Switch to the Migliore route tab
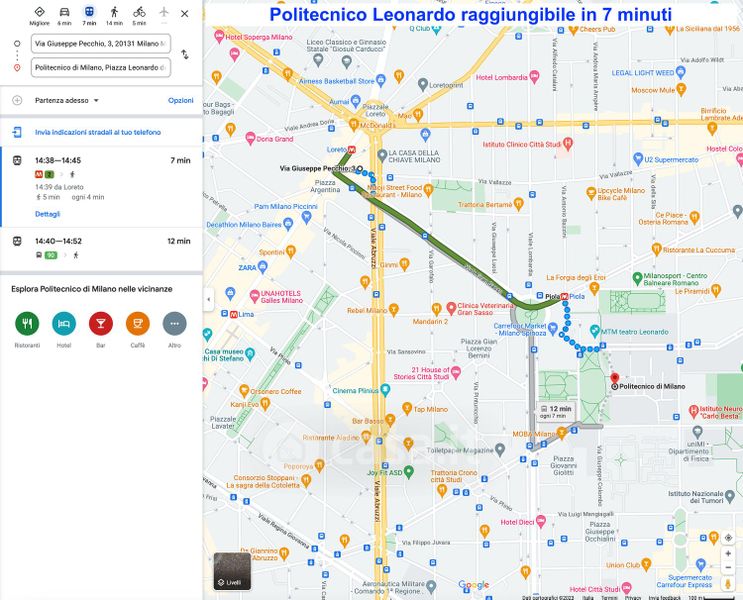The width and height of the screenshot is (743, 600). tap(39, 12)
